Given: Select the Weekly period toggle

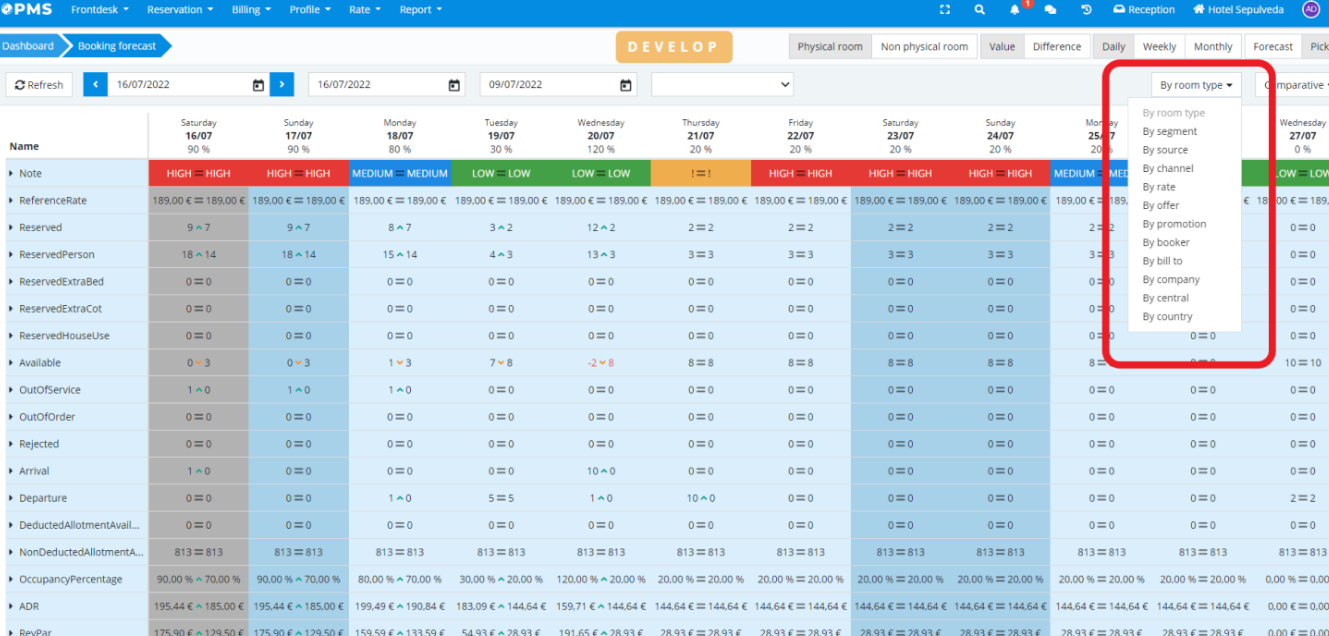Looking at the screenshot, I should [x=1159, y=47].
